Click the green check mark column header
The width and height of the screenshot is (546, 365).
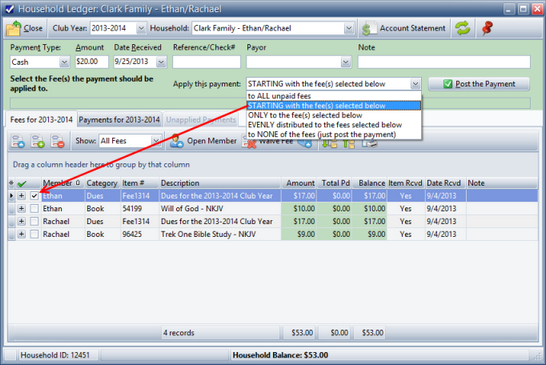coord(22,183)
